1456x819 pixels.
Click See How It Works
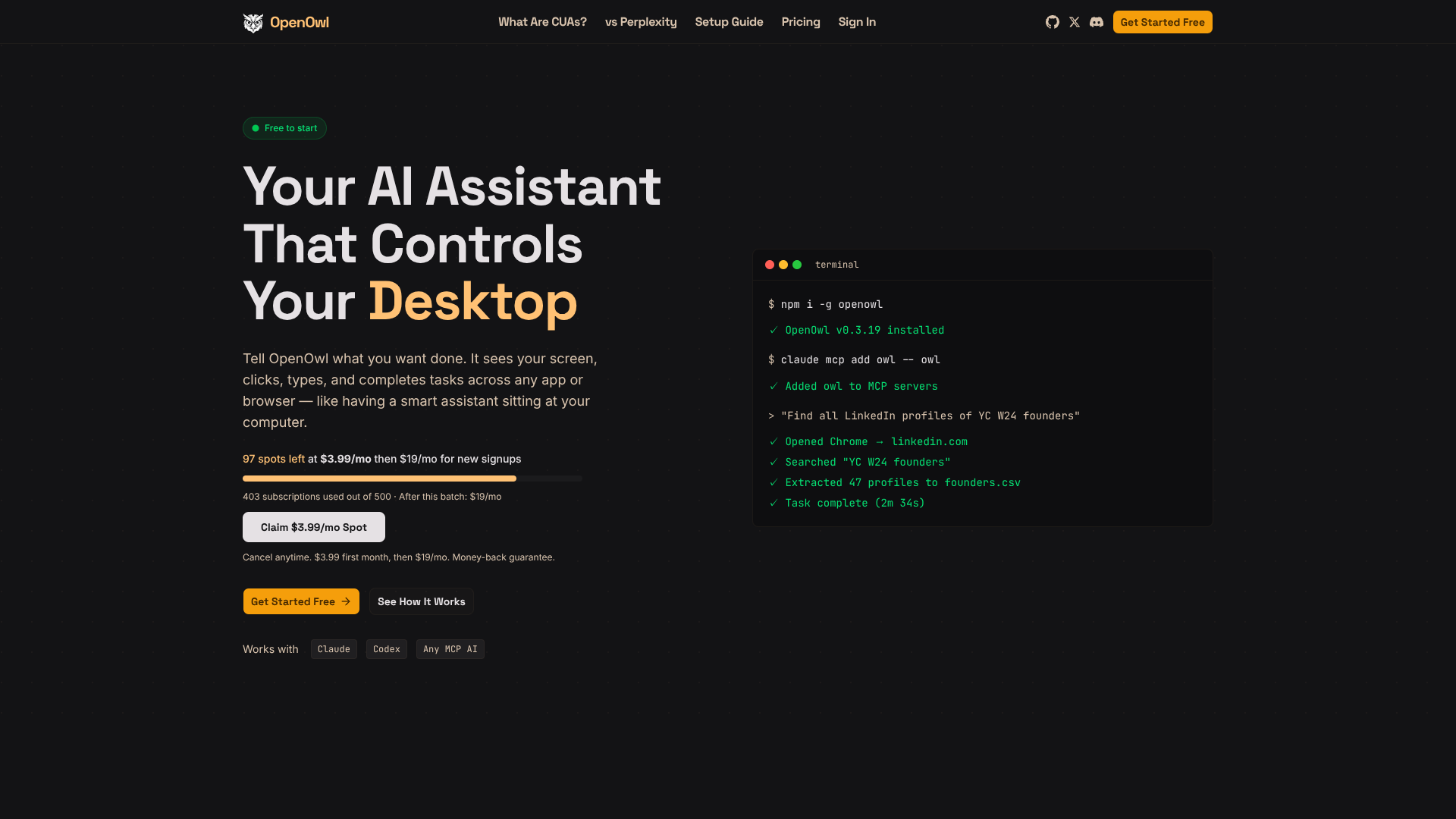click(421, 601)
